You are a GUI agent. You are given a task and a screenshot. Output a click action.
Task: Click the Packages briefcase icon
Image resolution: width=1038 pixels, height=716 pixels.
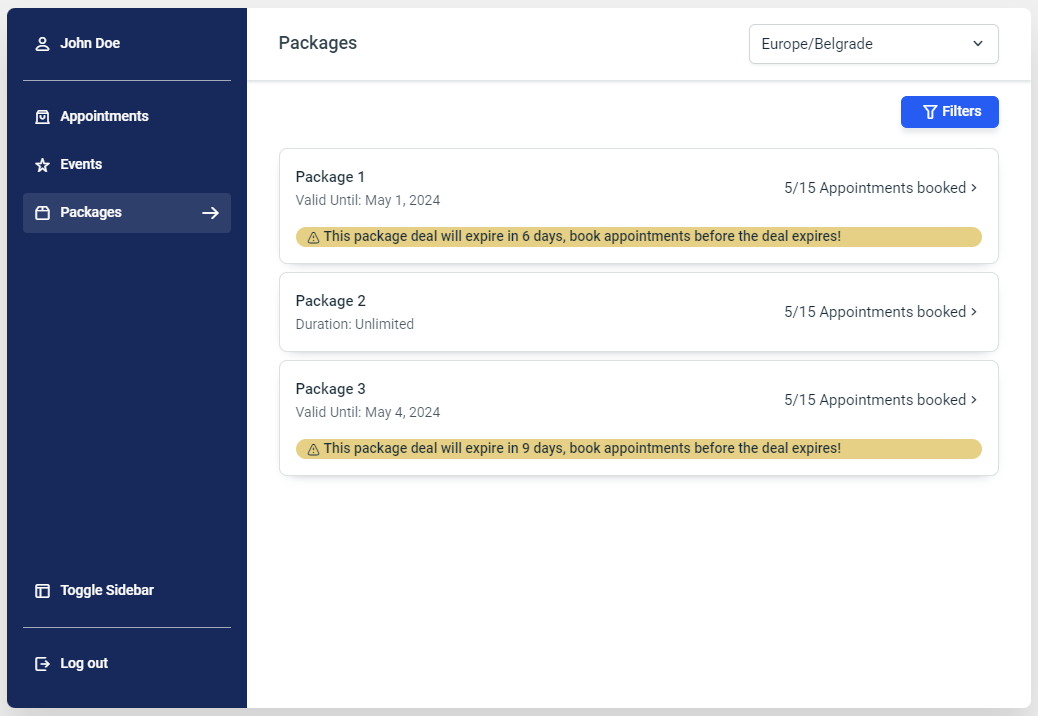click(42, 213)
